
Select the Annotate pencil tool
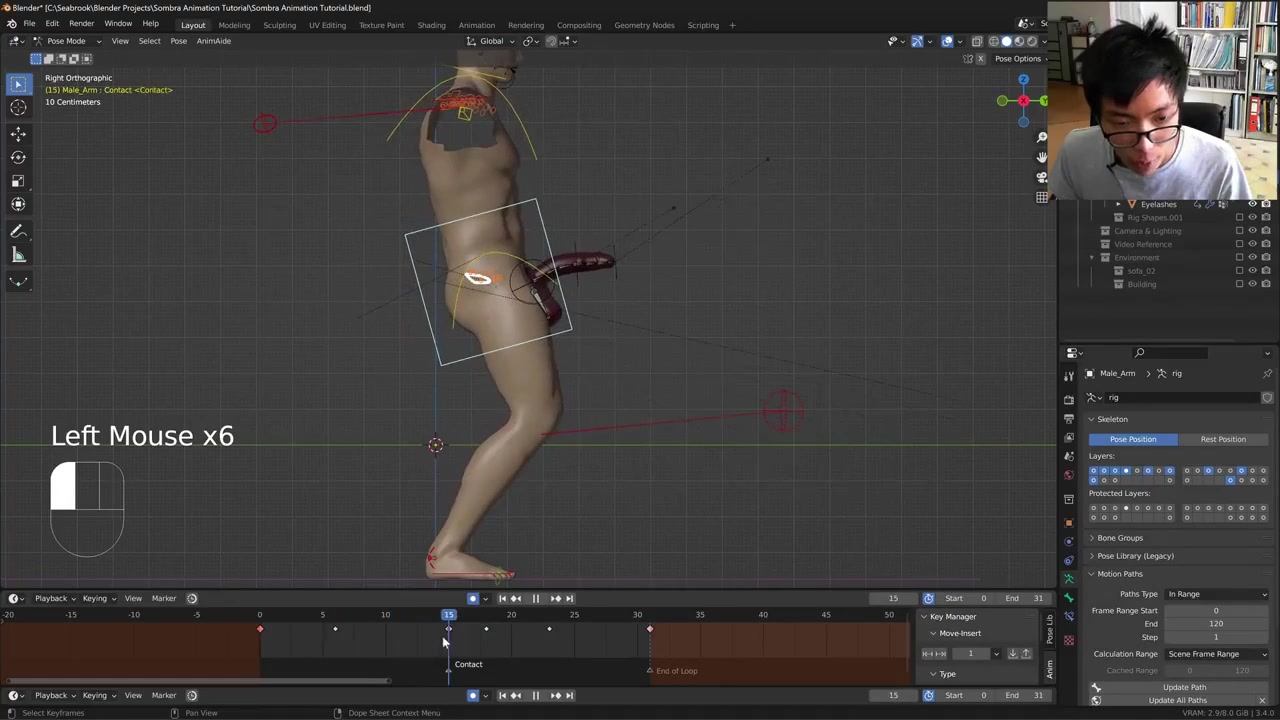tap(18, 231)
